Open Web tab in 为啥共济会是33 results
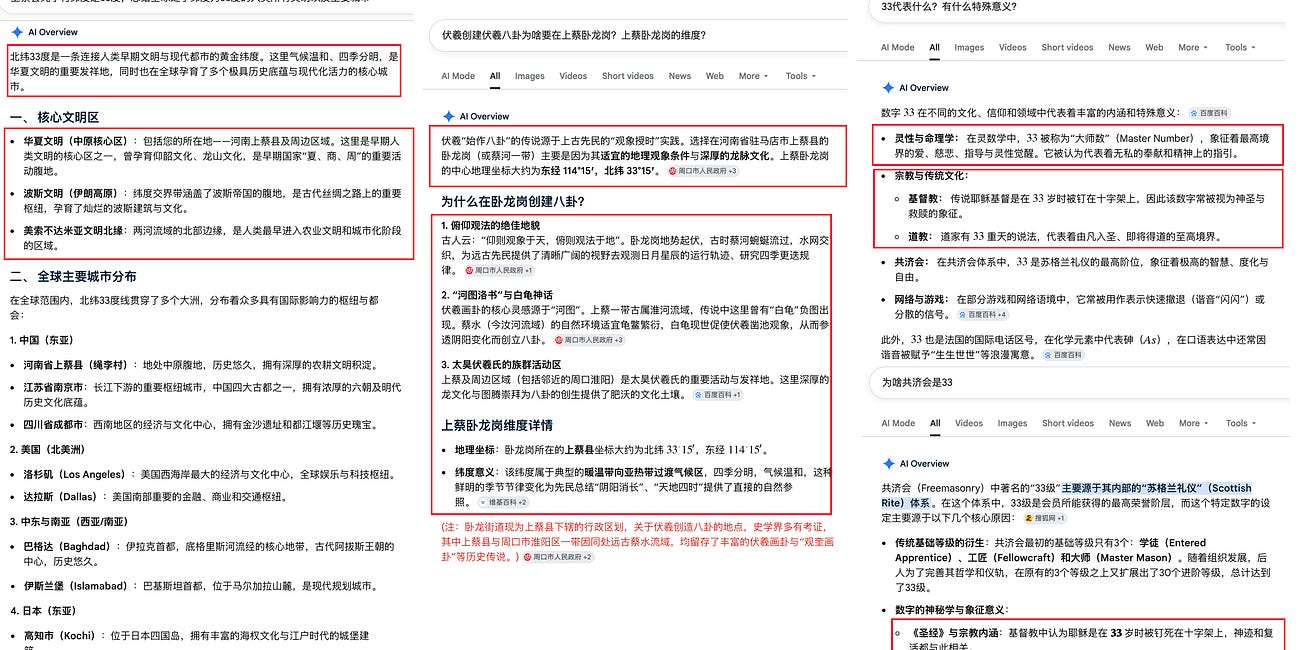The image size is (1300, 650). coord(1154,423)
